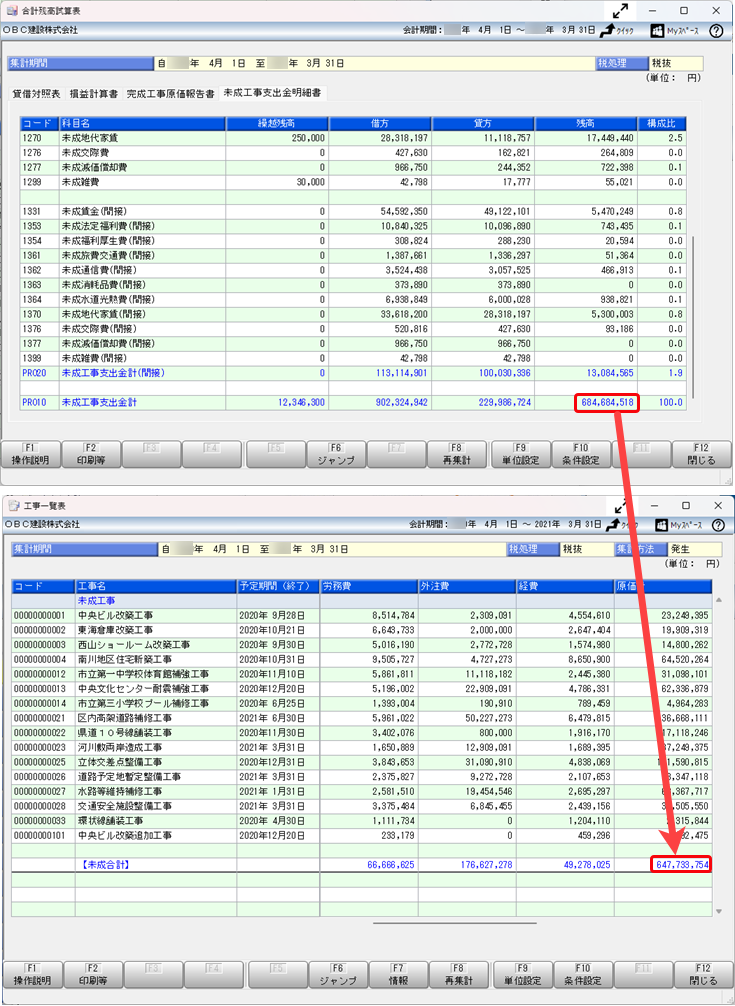The width and height of the screenshot is (735, 1006).
Task: Click 労務費 column header in 工事一覧表
Action: 369,586
